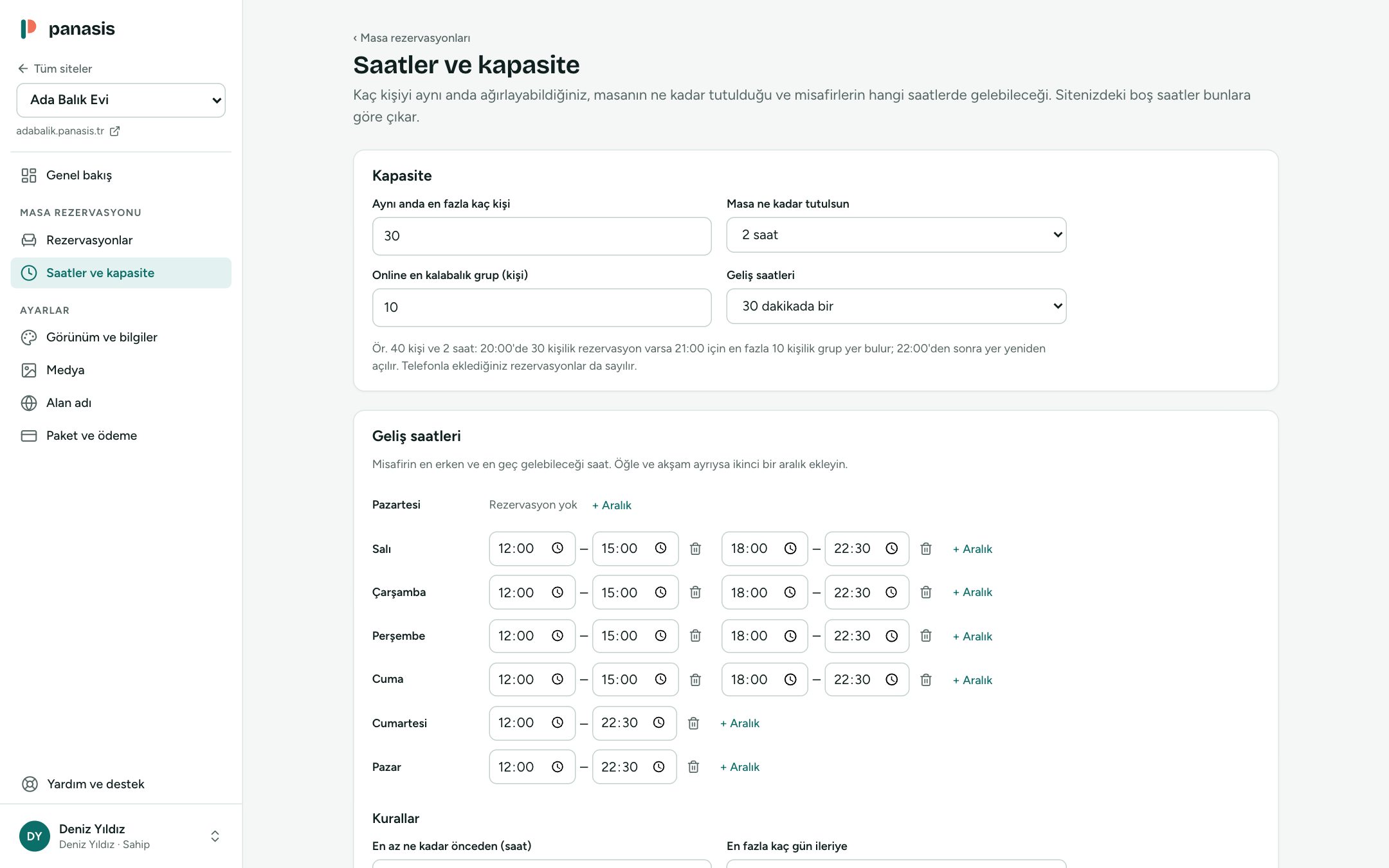The width and height of the screenshot is (1389, 868).
Task: Delete Salı's 12:00–15:00 interval with trash icon
Action: (695, 548)
